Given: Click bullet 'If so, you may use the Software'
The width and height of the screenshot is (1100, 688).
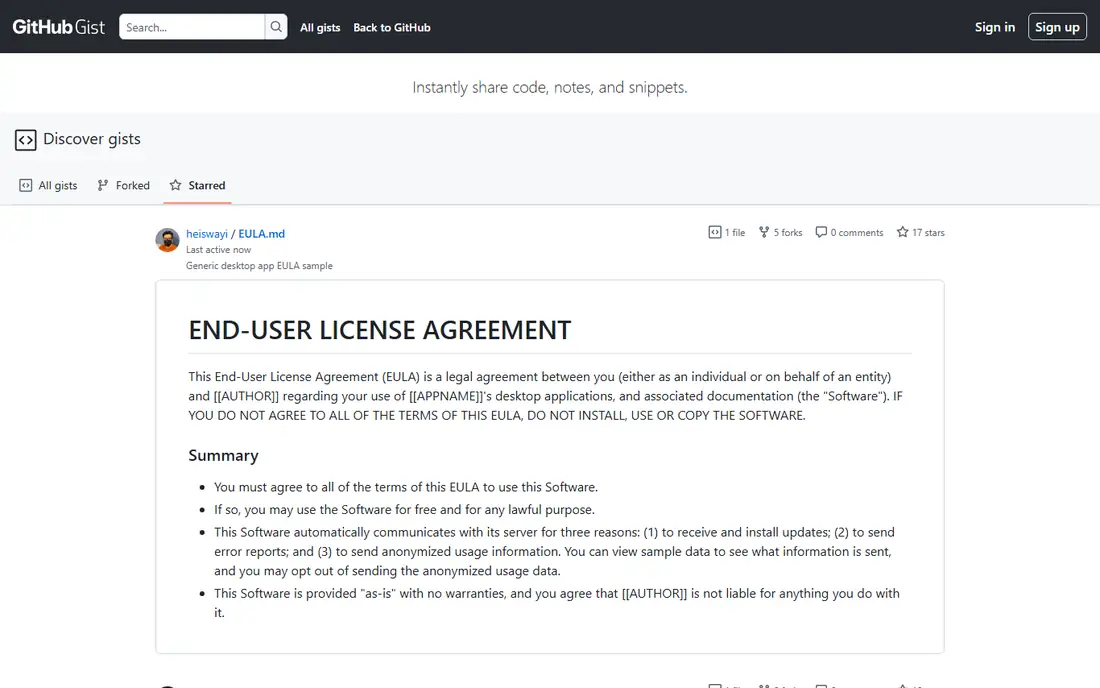Looking at the screenshot, I should pos(404,509).
